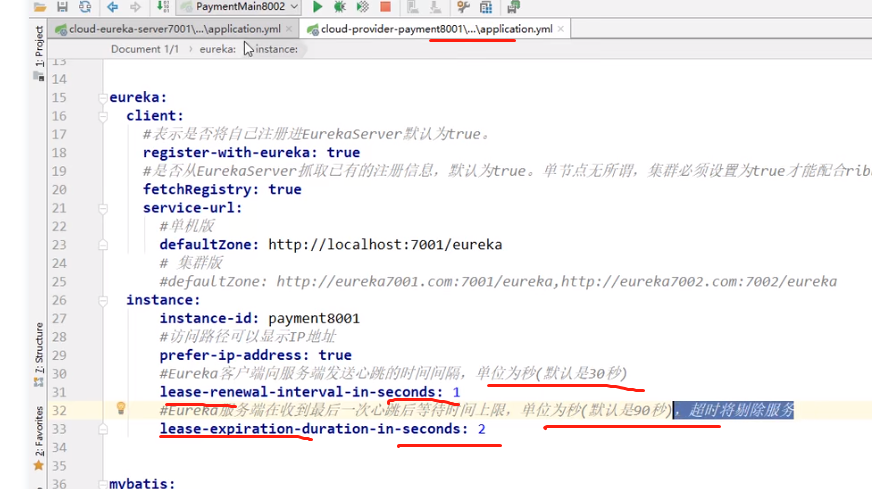This screenshot has height=489, width=872.
Task: Click the Favorites star icon in sidebar
Action: click(x=38, y=465)
